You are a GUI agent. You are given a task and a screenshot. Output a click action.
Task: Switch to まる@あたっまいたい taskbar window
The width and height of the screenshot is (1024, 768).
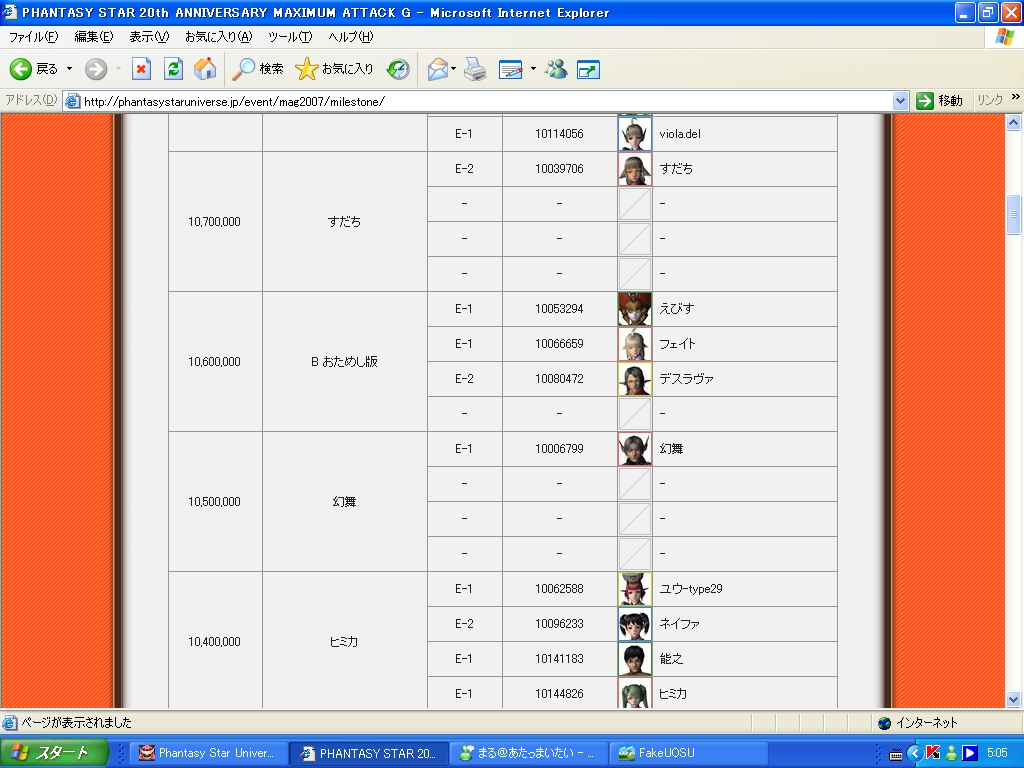(528, 753)
